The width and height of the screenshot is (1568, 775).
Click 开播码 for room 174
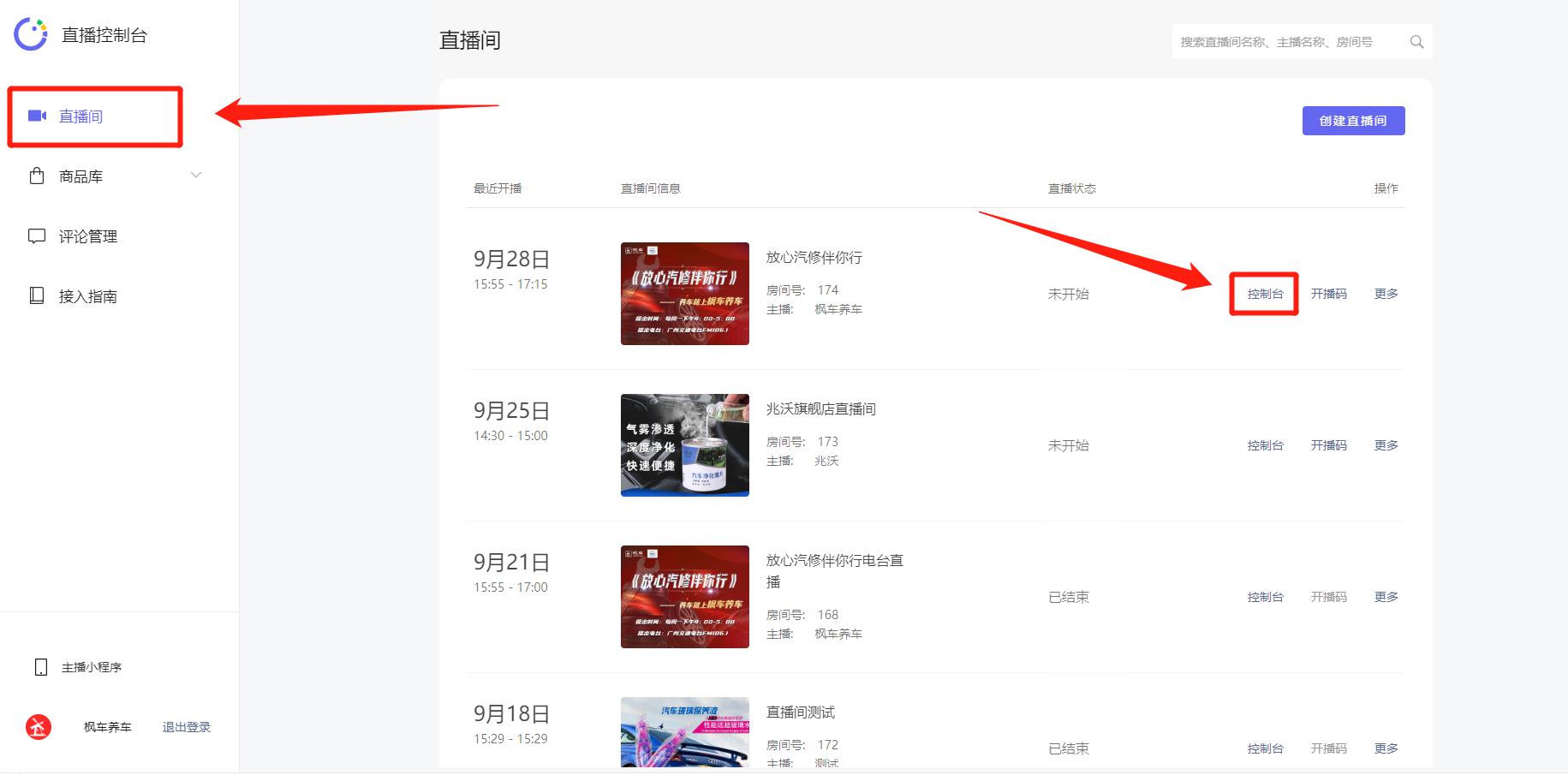click(1328, 294)
